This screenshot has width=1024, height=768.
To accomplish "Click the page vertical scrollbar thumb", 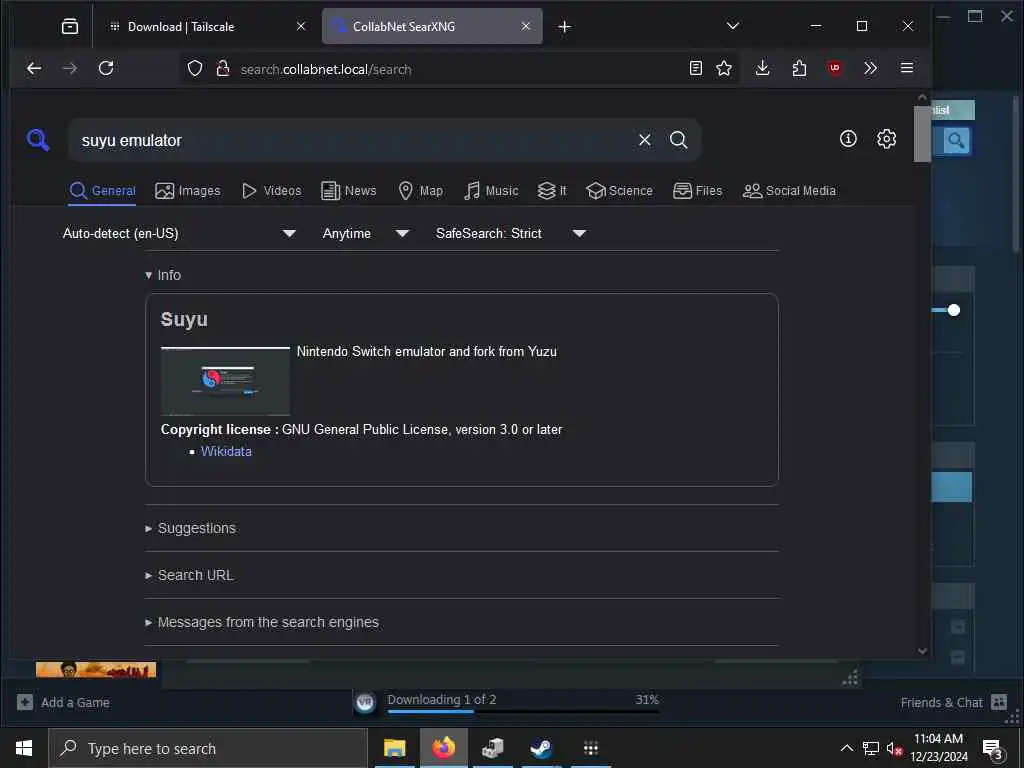I will pyautogui.click(x=921, y=133).
